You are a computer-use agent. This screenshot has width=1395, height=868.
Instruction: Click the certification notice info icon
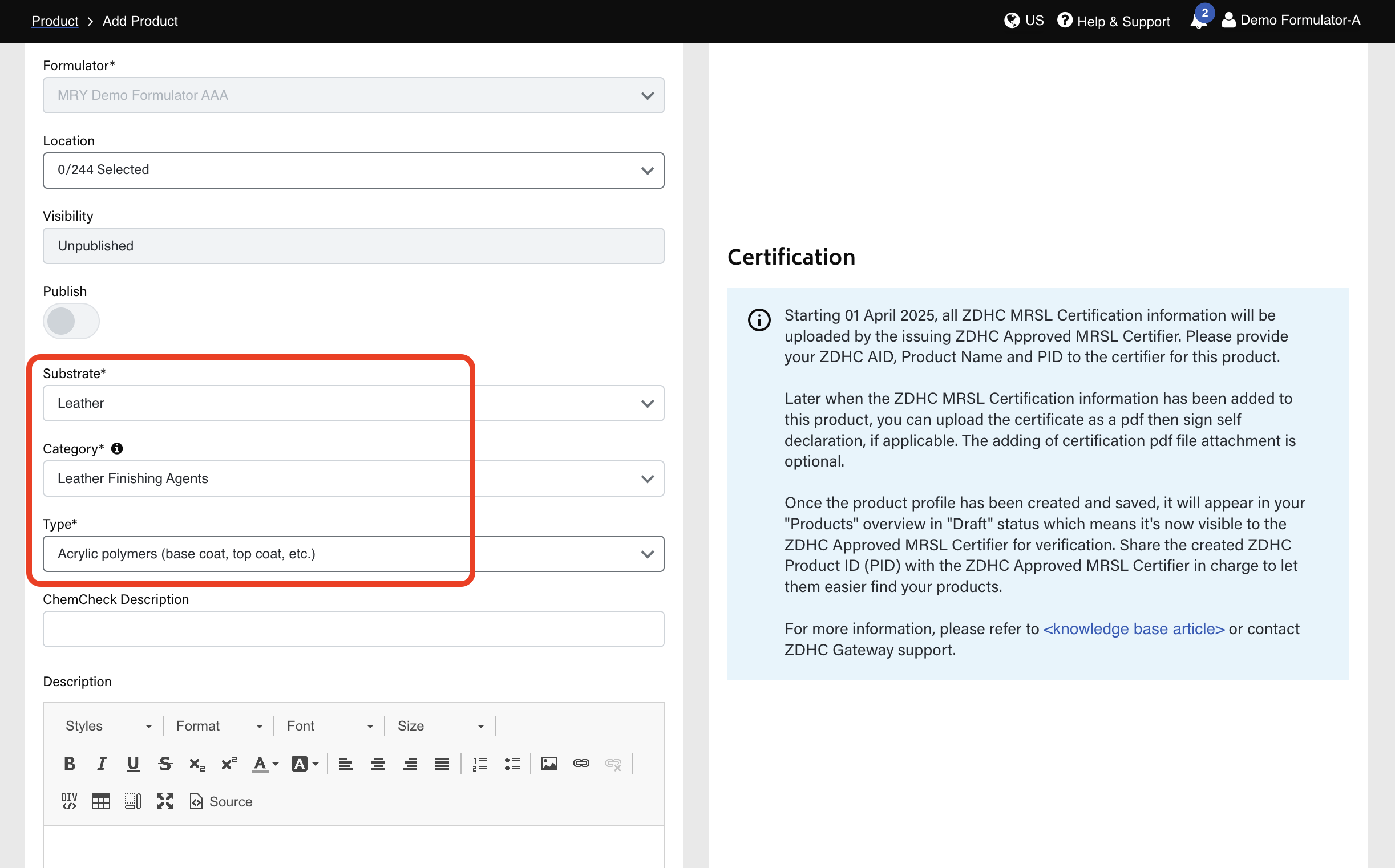759,319
